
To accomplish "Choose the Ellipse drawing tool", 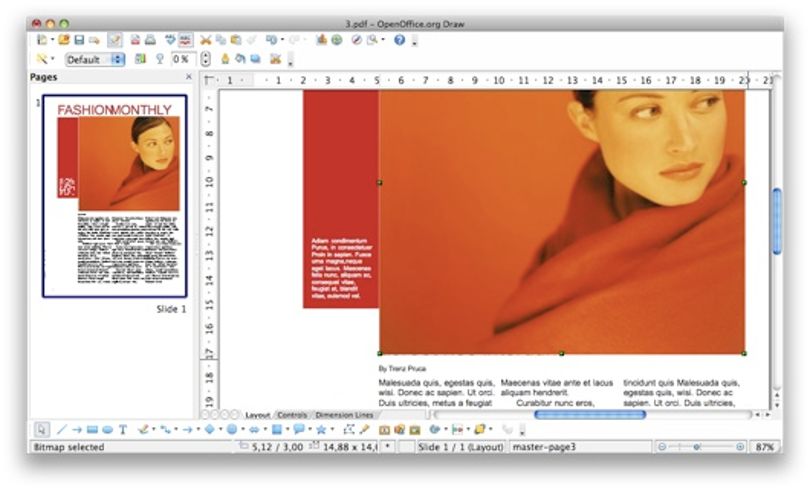I will point(107,429).
